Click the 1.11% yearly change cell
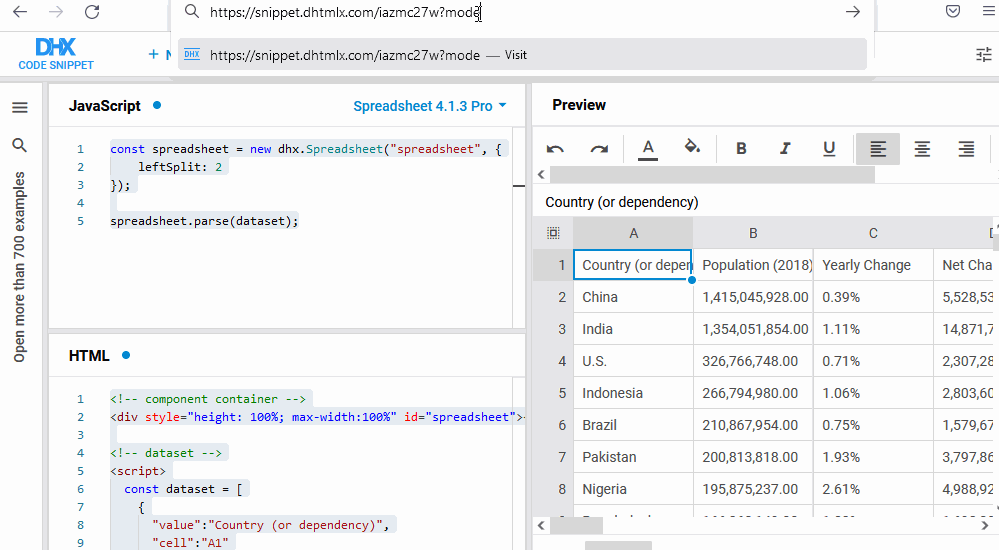This screenshot has width=999, height=550. pyautogui.click(x=873, y=329)
